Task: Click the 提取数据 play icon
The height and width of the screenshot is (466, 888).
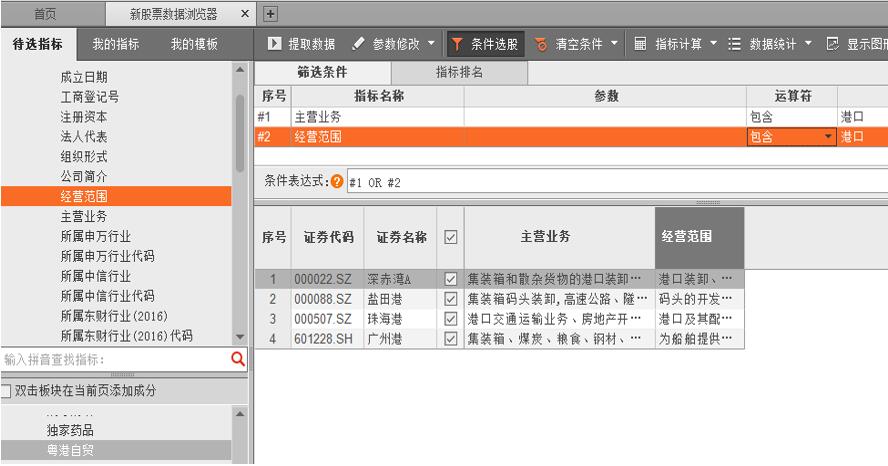Action: [x=274, y=44]
